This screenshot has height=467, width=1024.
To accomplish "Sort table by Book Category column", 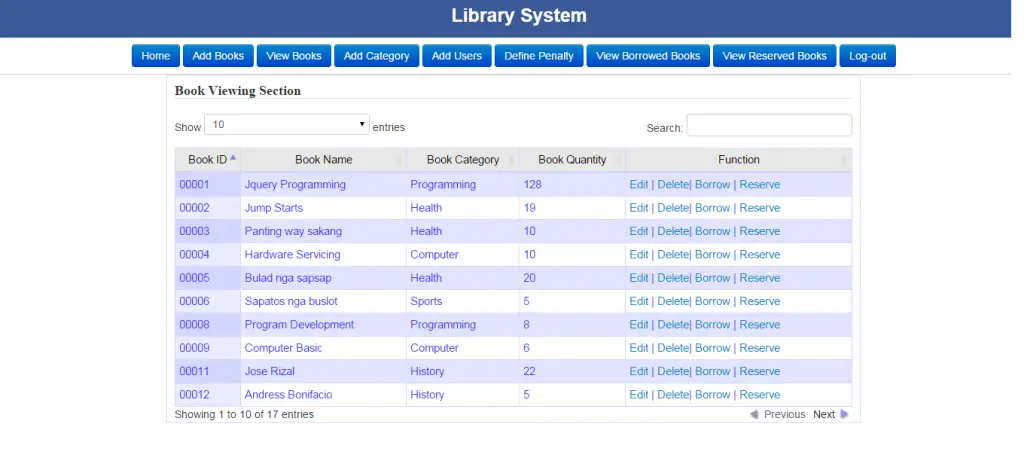I will [x=462, y=160].
